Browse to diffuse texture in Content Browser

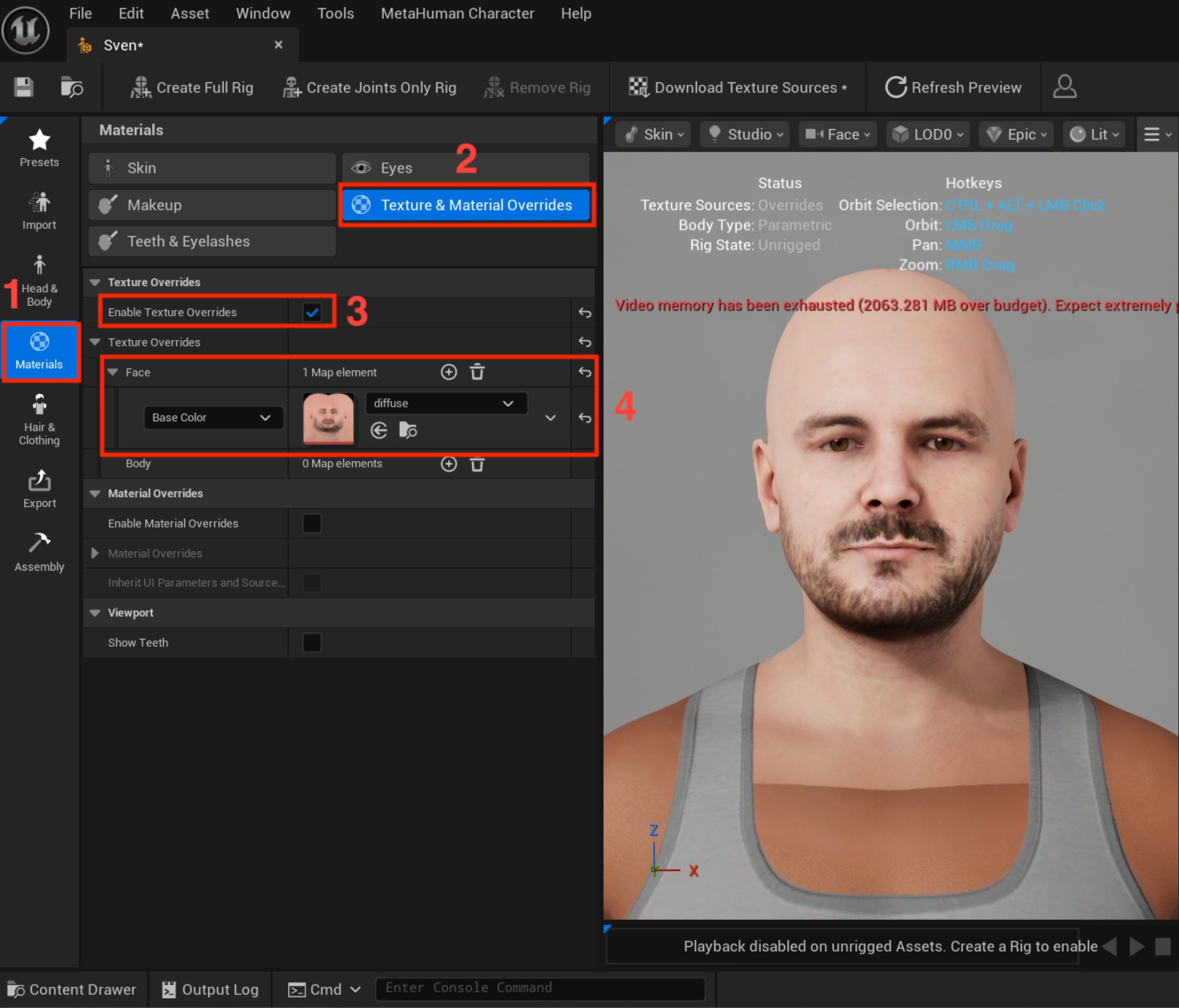coord(408,430)
